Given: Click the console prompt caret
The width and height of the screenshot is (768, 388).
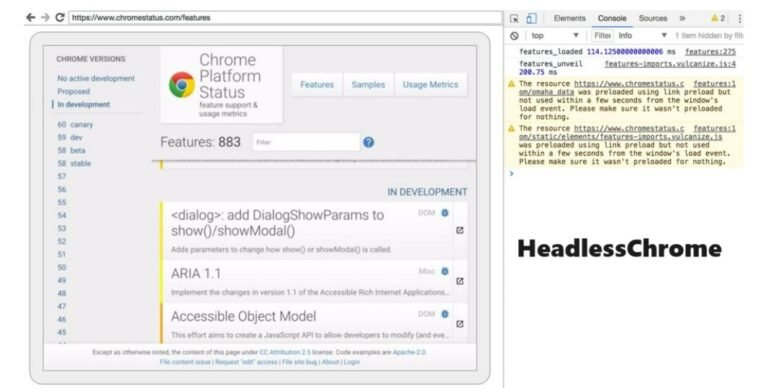Looking at the screenshot, I should pos(512,173).
